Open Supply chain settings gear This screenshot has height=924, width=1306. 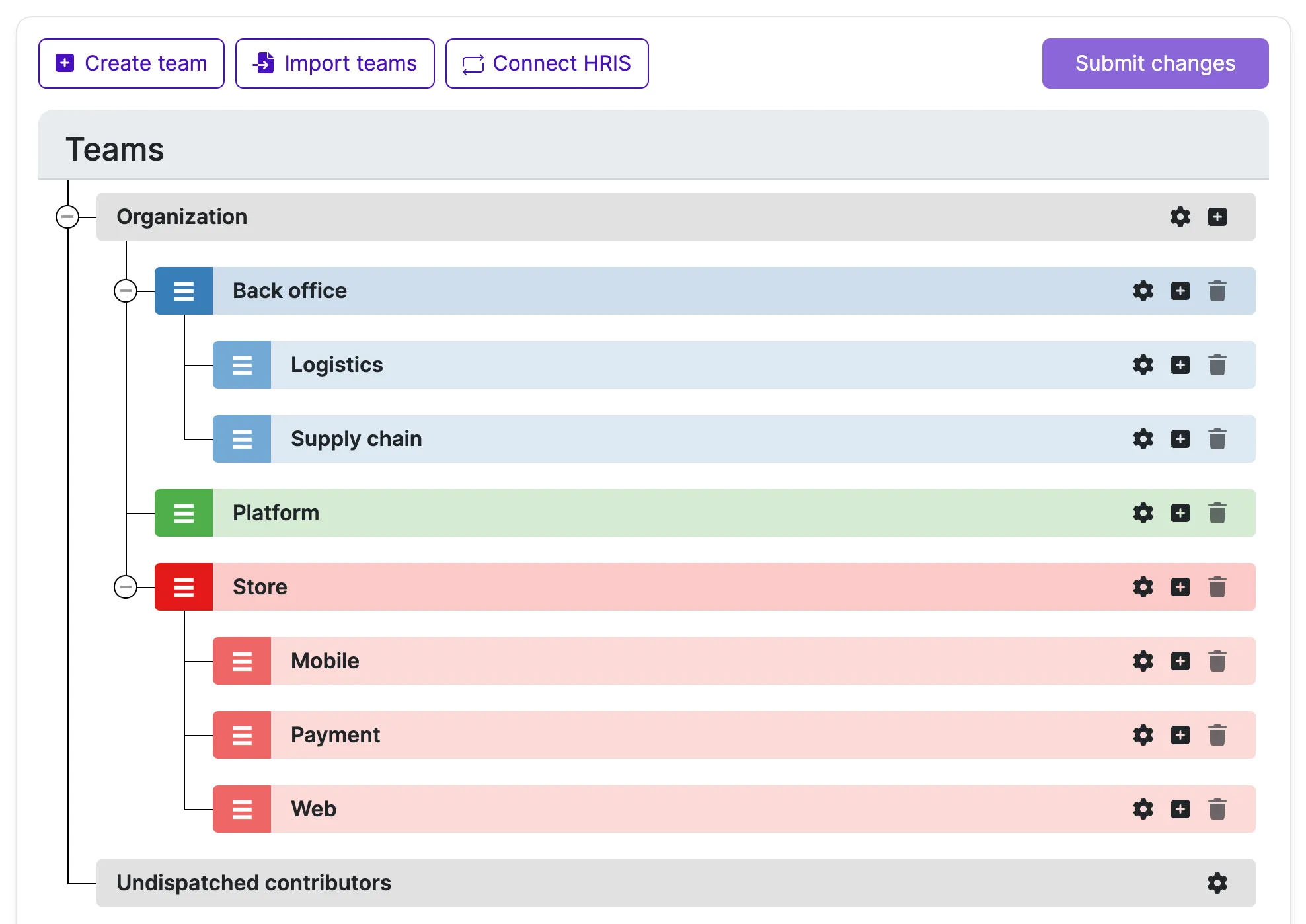[1143, 439]
